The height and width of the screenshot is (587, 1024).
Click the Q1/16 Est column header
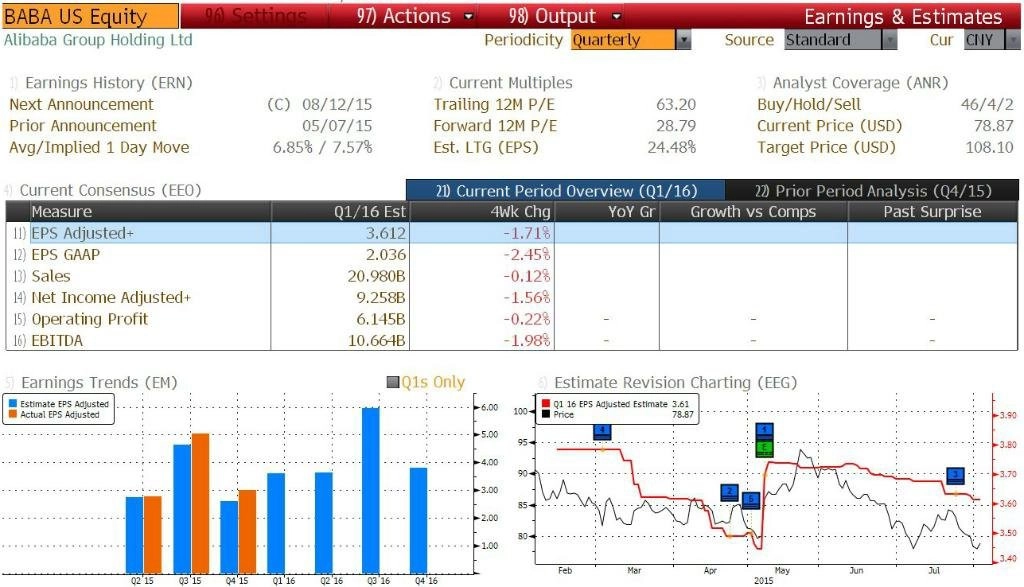[x=340, y=212]
